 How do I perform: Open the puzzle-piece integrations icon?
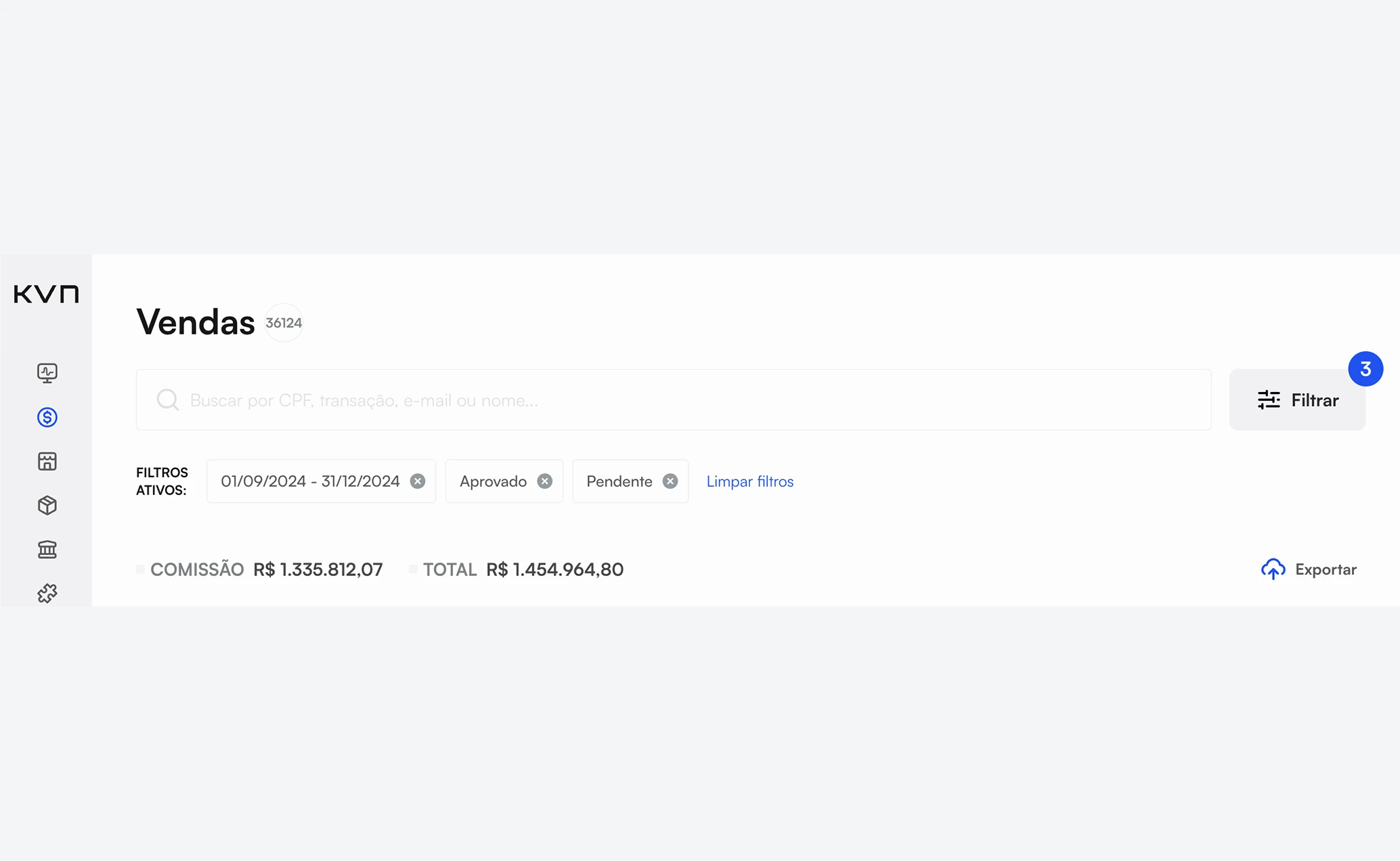point(47,594)
